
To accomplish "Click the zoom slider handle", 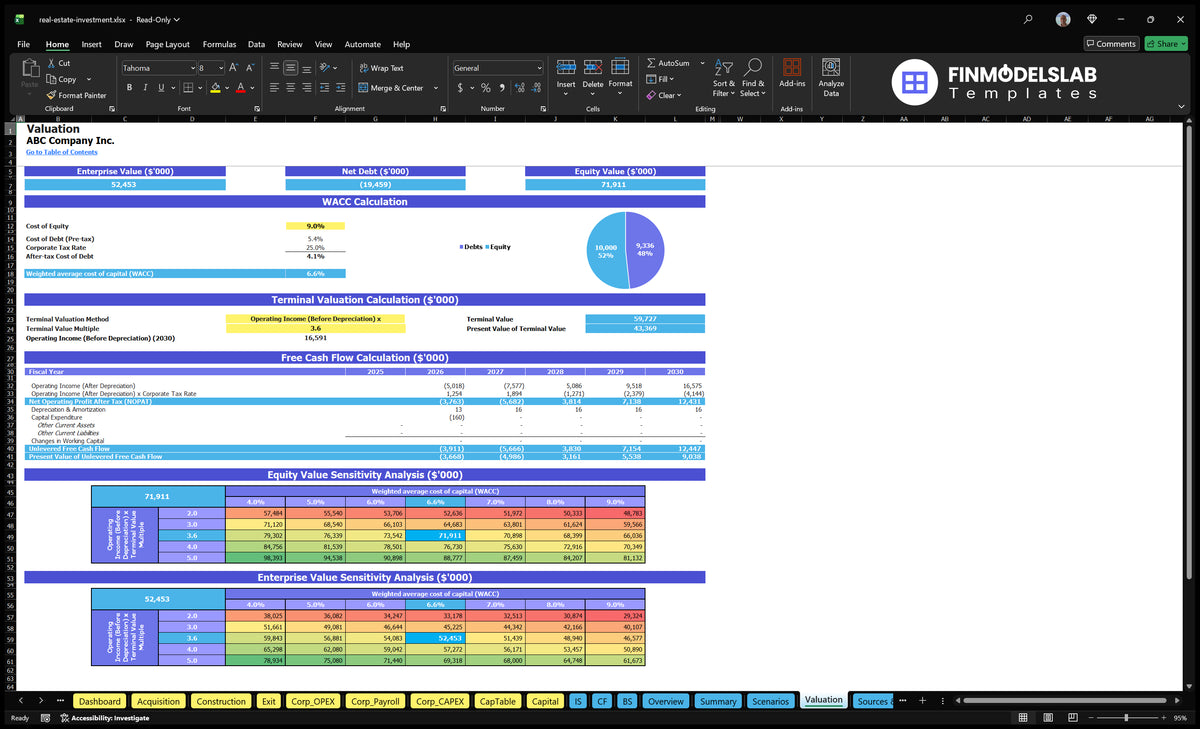I will coord(1127,718).
